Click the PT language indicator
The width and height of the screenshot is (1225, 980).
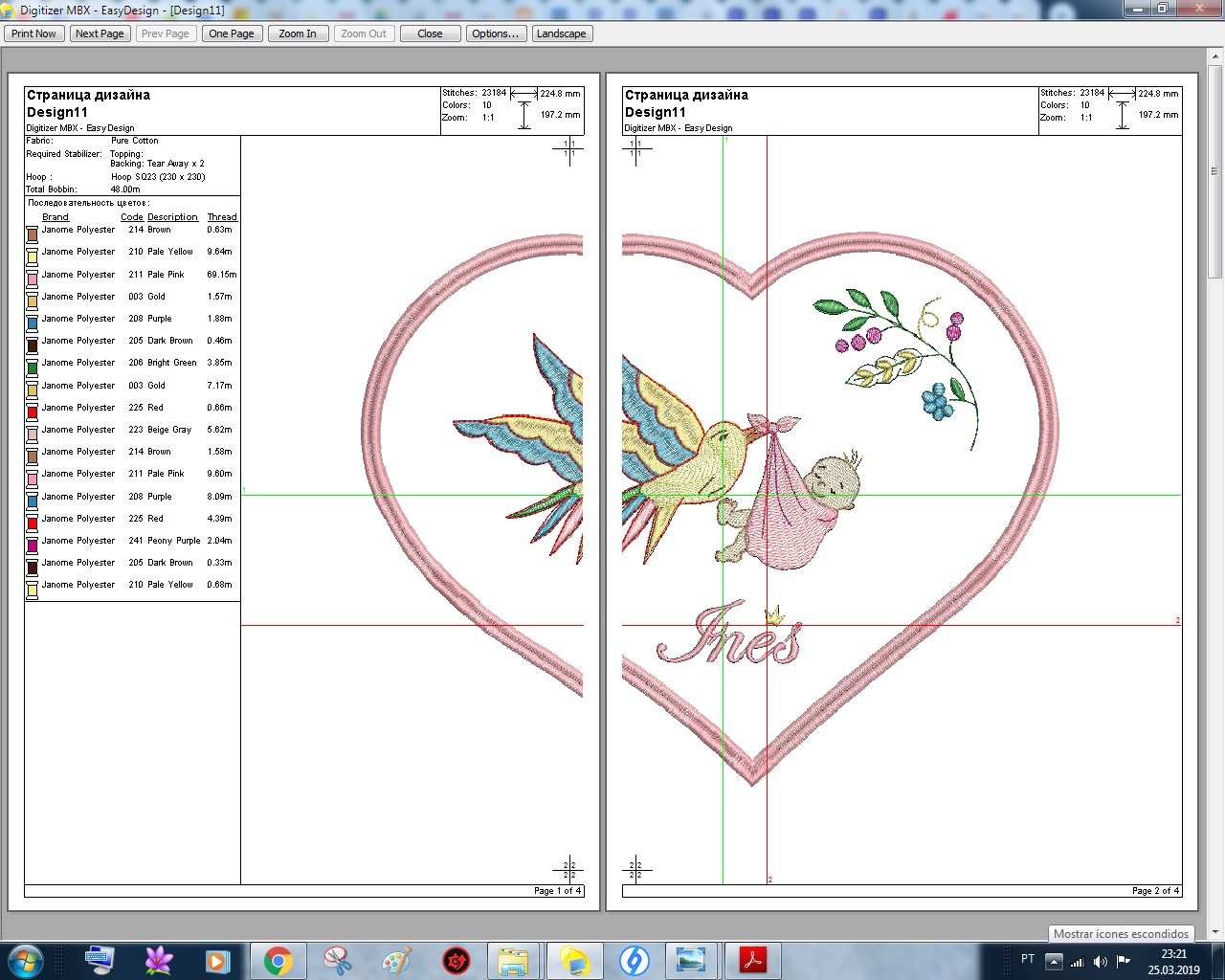1028,959
